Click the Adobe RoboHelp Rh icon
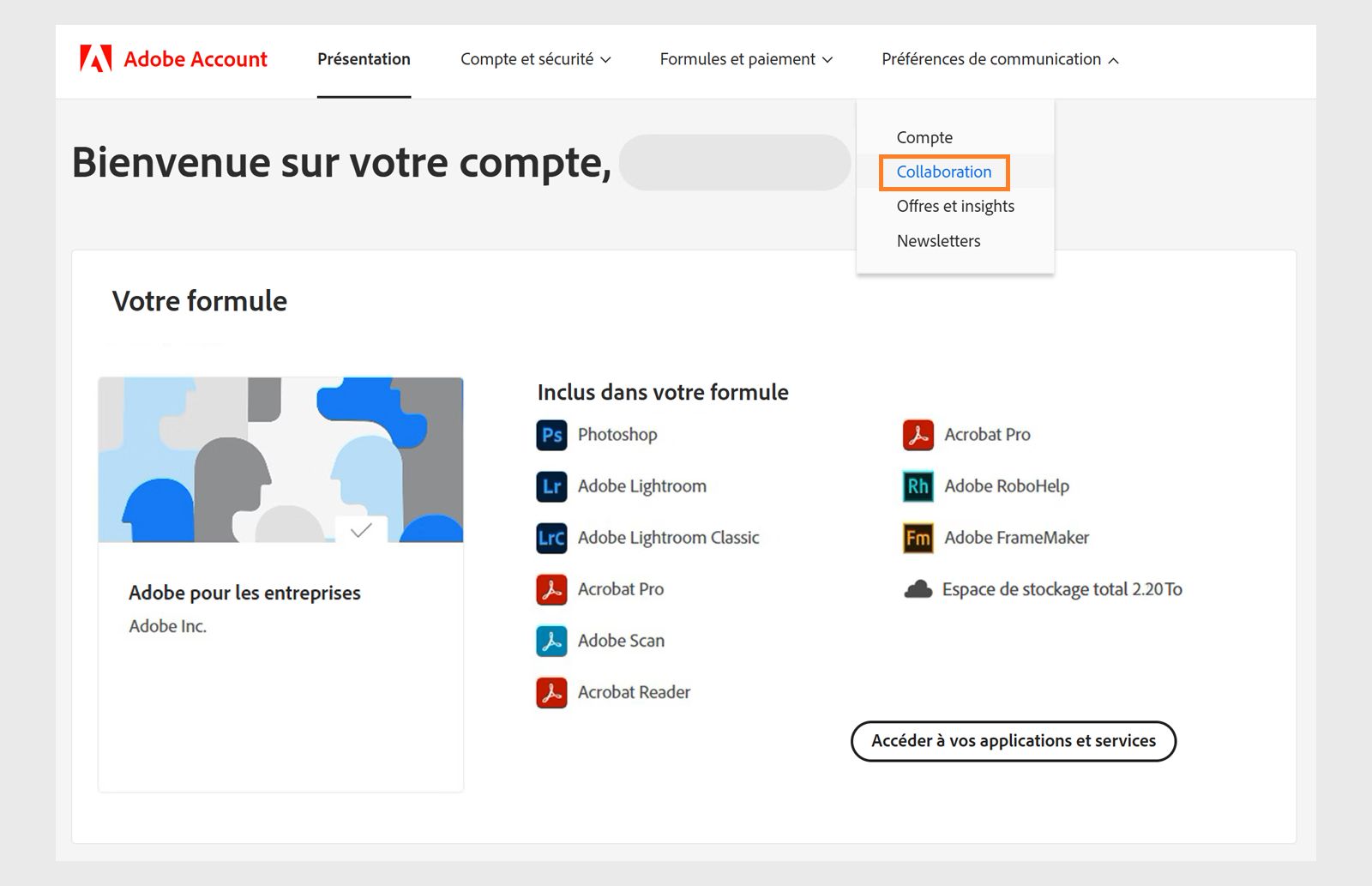1372x886 pixels. click(918, 486)
